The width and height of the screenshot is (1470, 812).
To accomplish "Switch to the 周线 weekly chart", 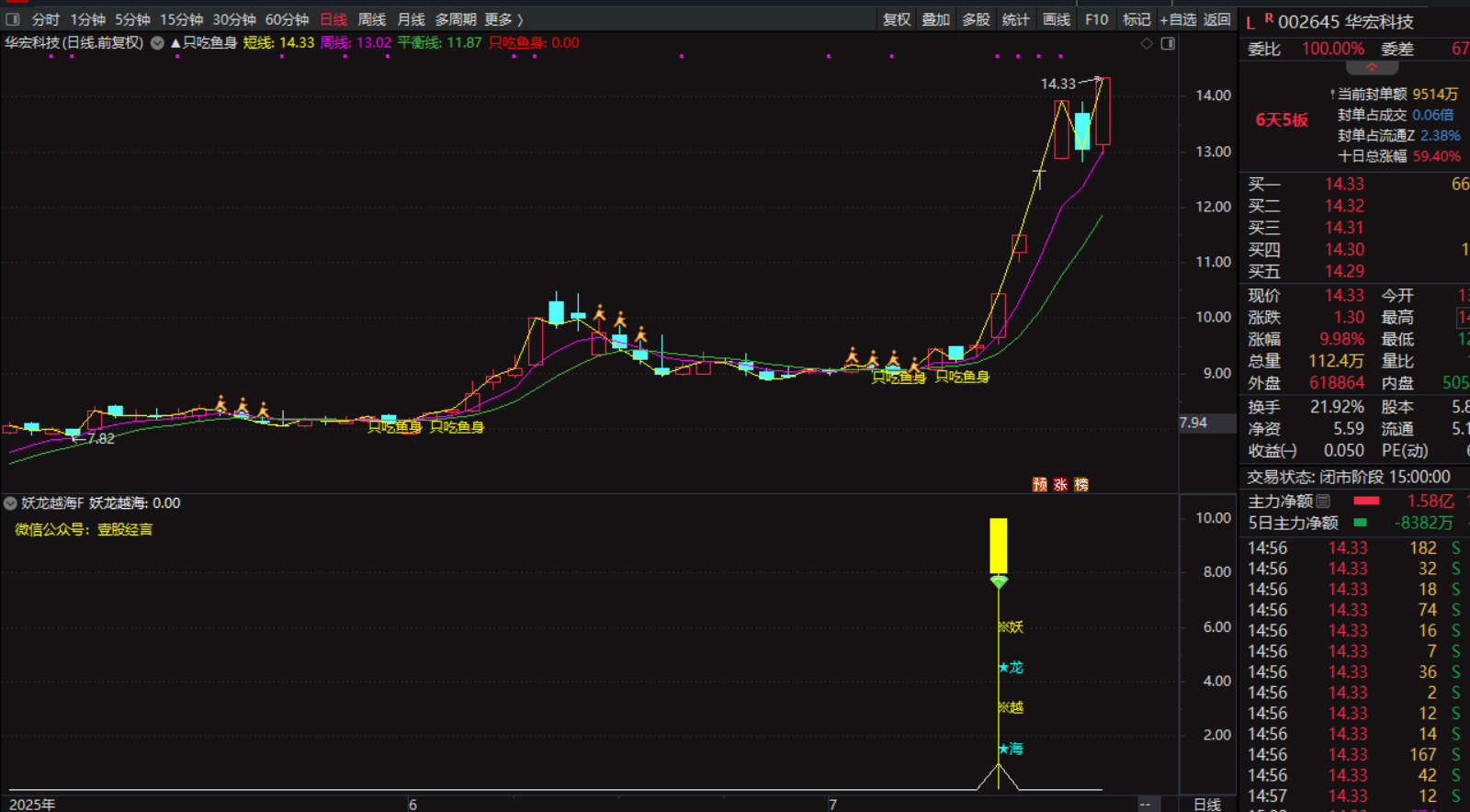I will (x=371, y=19).
